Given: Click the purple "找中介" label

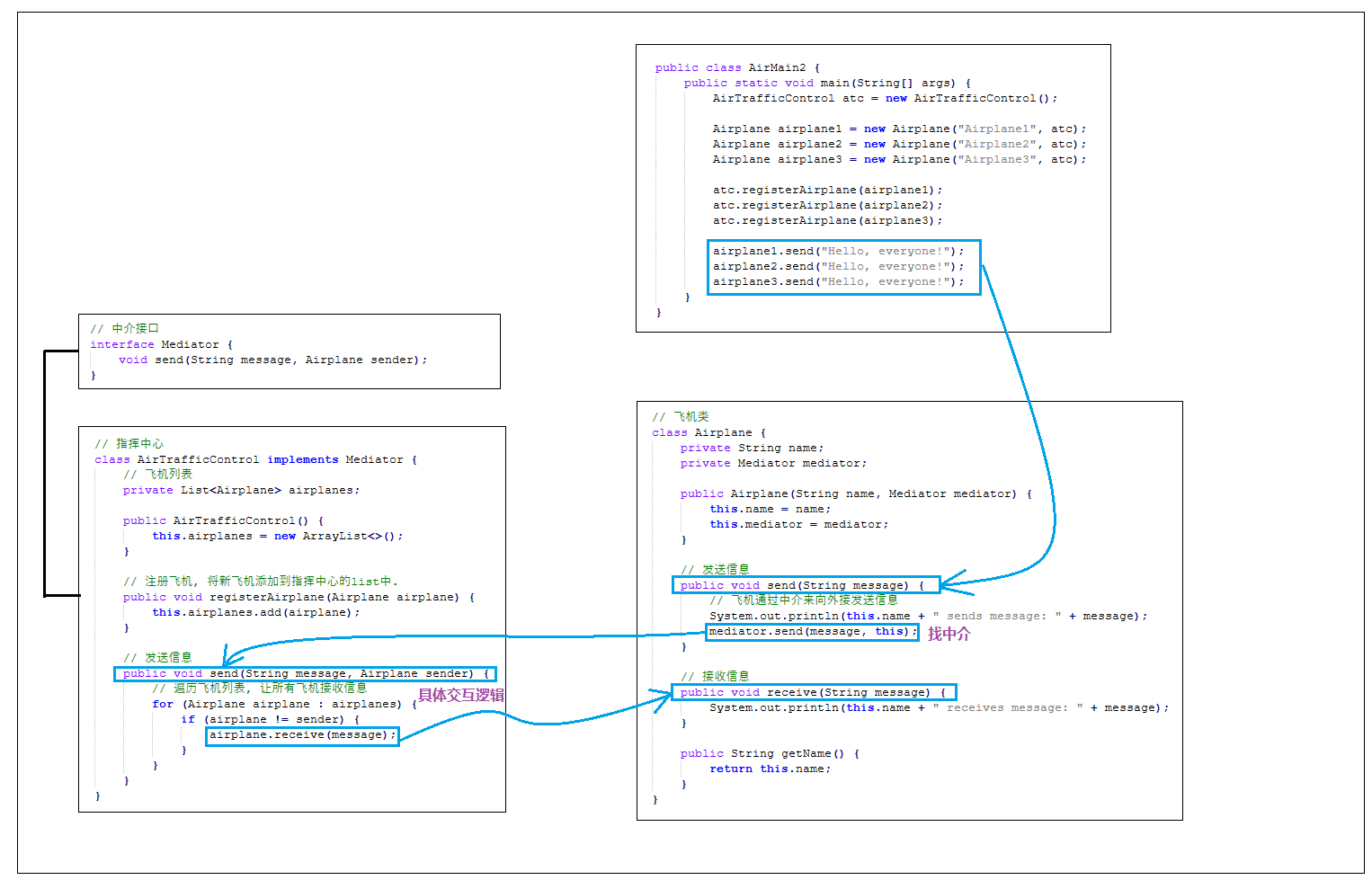Looking at the screenshot, I should (949, 634).
